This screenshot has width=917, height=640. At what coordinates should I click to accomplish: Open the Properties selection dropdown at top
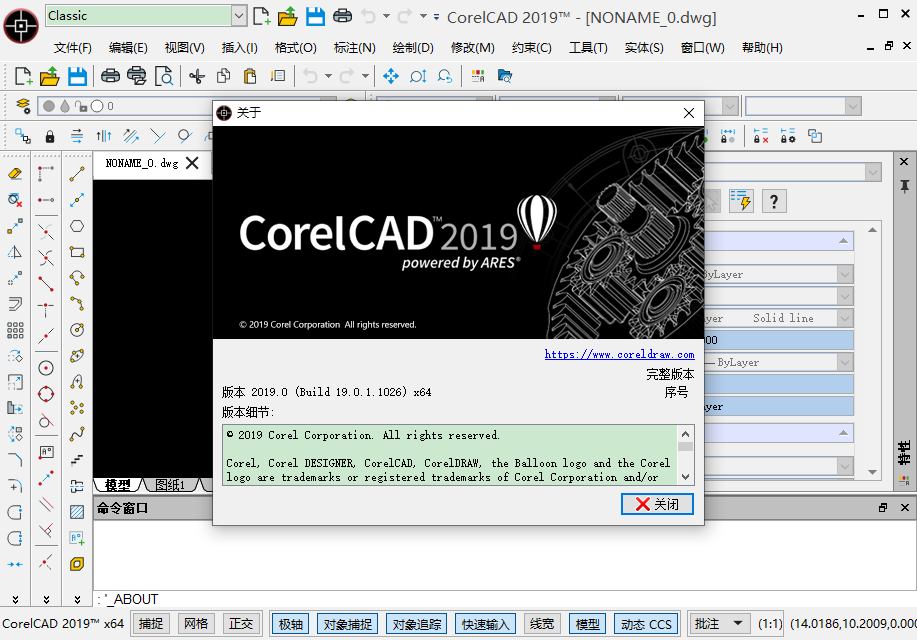(873, 172)
